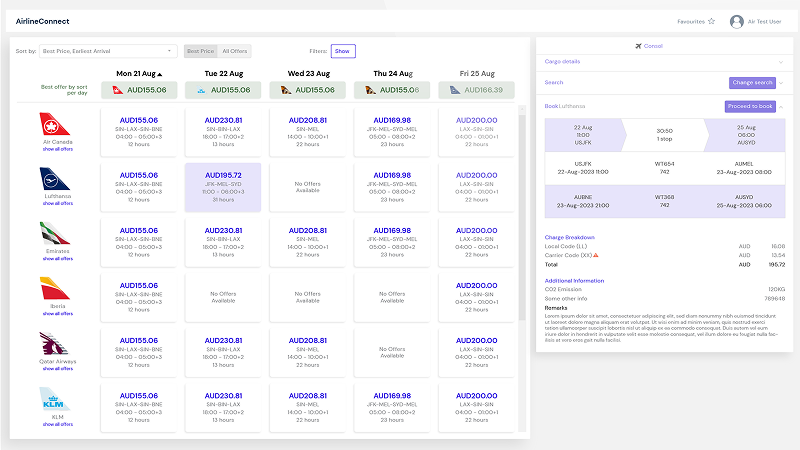This screenshot has height=450, width=800.
Task: Select Mon 21 Aug best offer AUD155.06
Action: (139, 90)
